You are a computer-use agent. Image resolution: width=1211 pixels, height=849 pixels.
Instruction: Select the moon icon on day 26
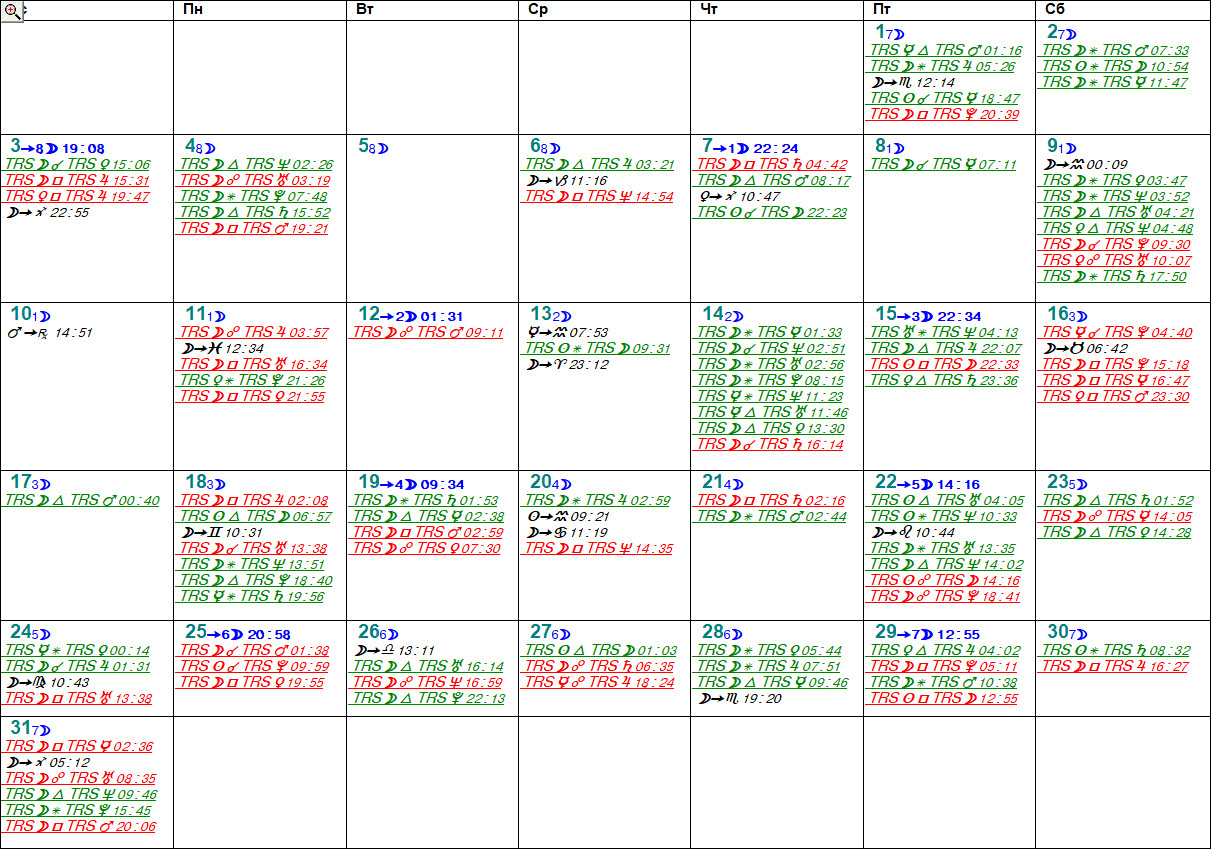pos(390,633)
